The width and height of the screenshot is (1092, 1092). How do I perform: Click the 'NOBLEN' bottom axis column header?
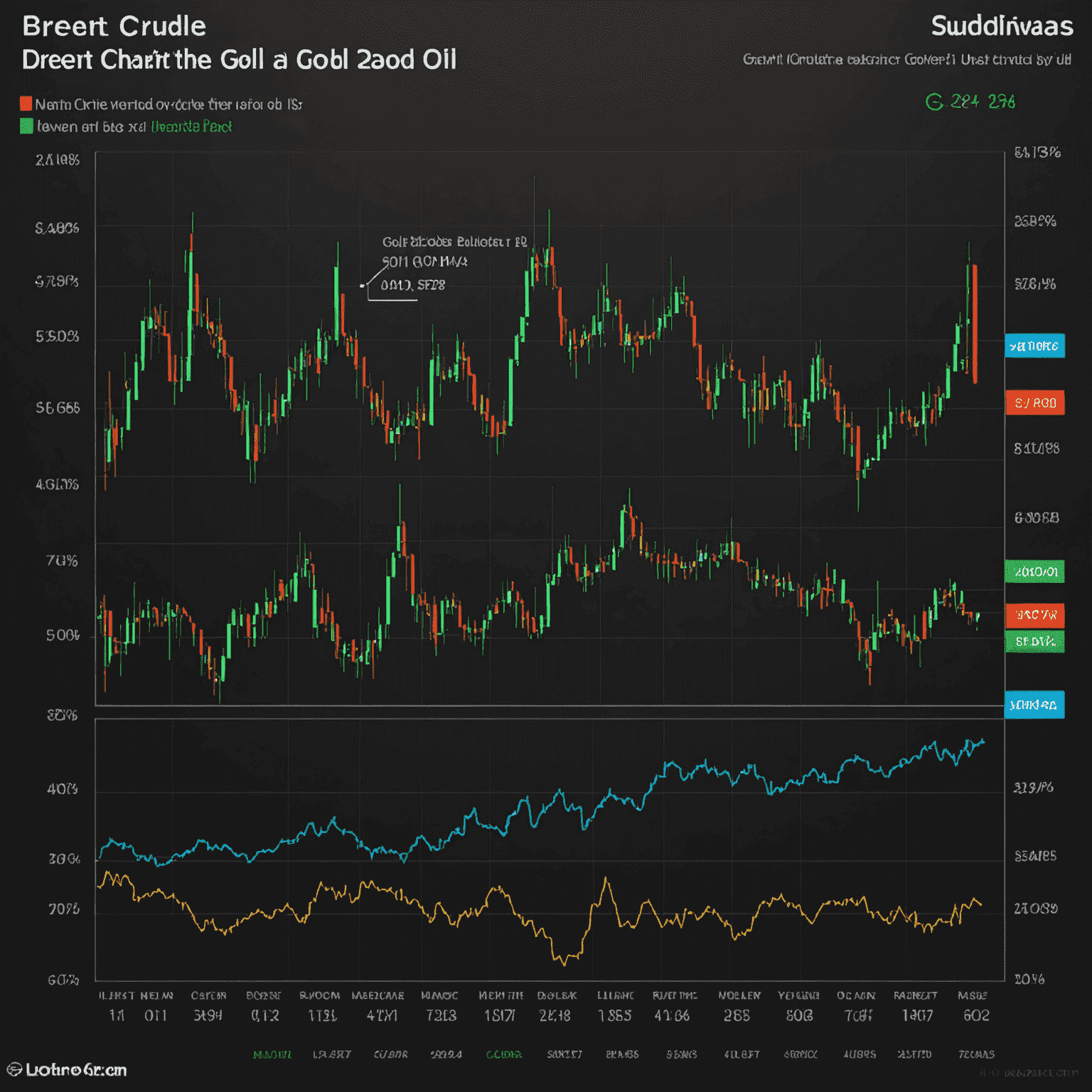[739, 995]
